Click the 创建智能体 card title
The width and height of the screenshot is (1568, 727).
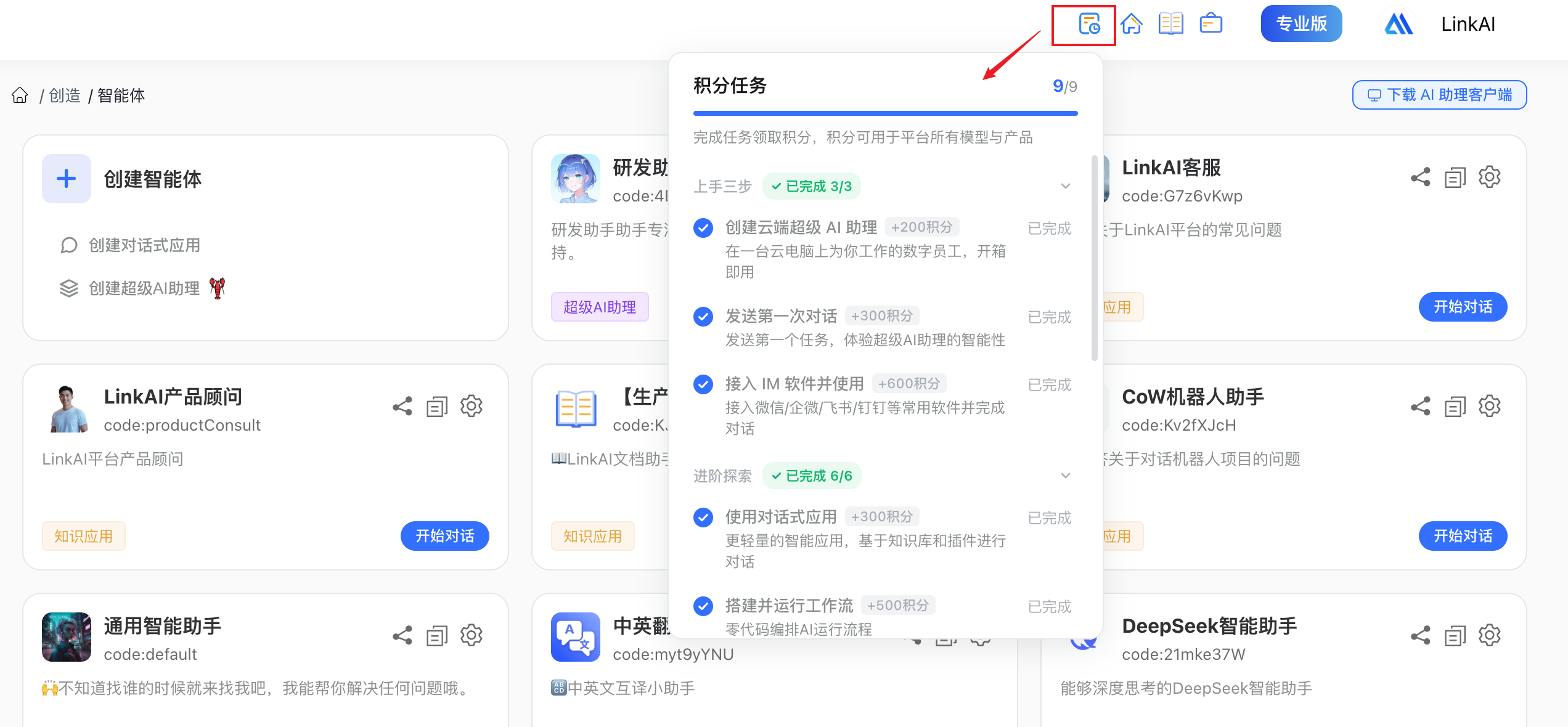[152, 179]
